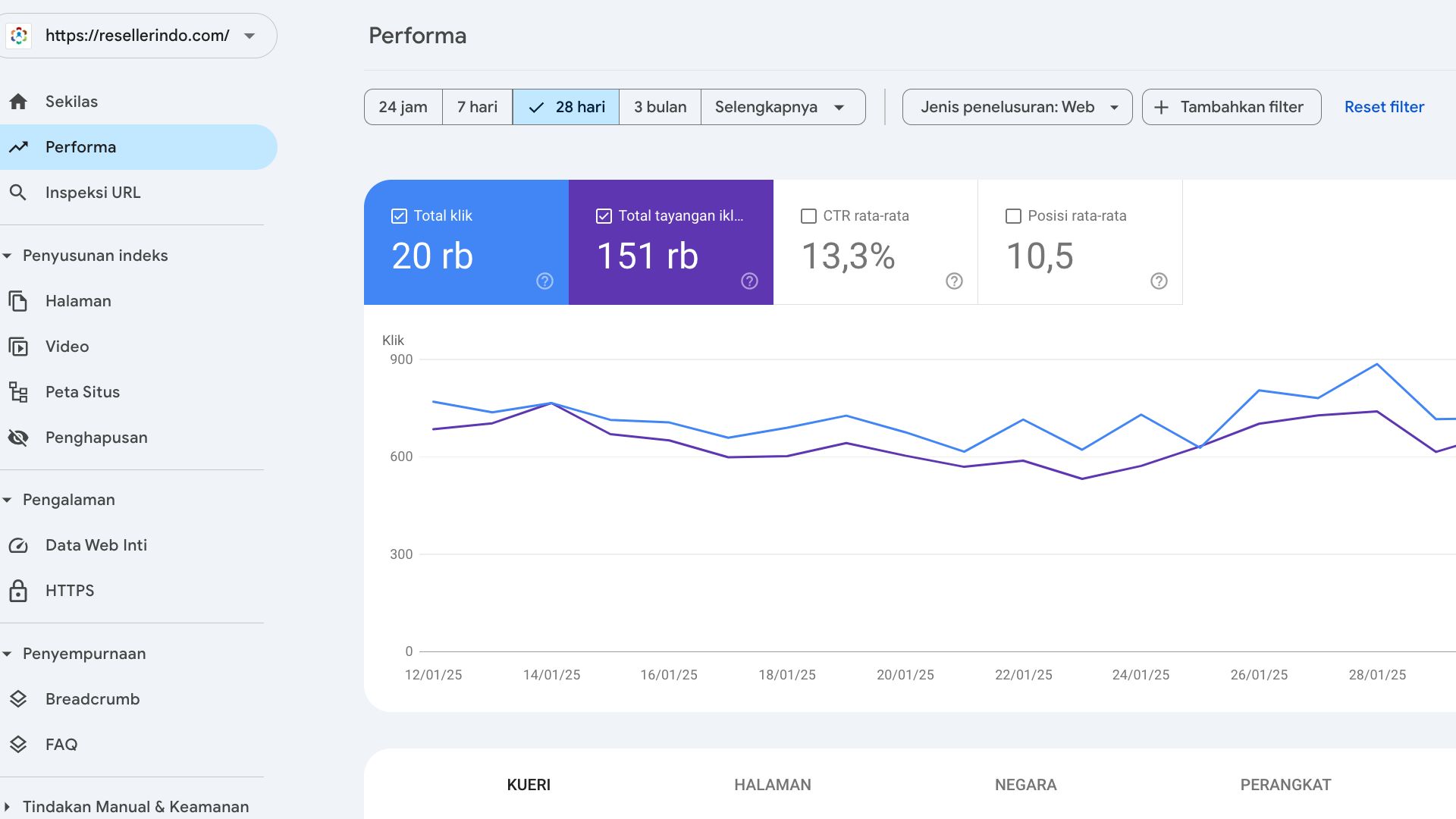Click the Reset filter link
The height and width of the screenshot is (819, 1456).
point(1384,107)
